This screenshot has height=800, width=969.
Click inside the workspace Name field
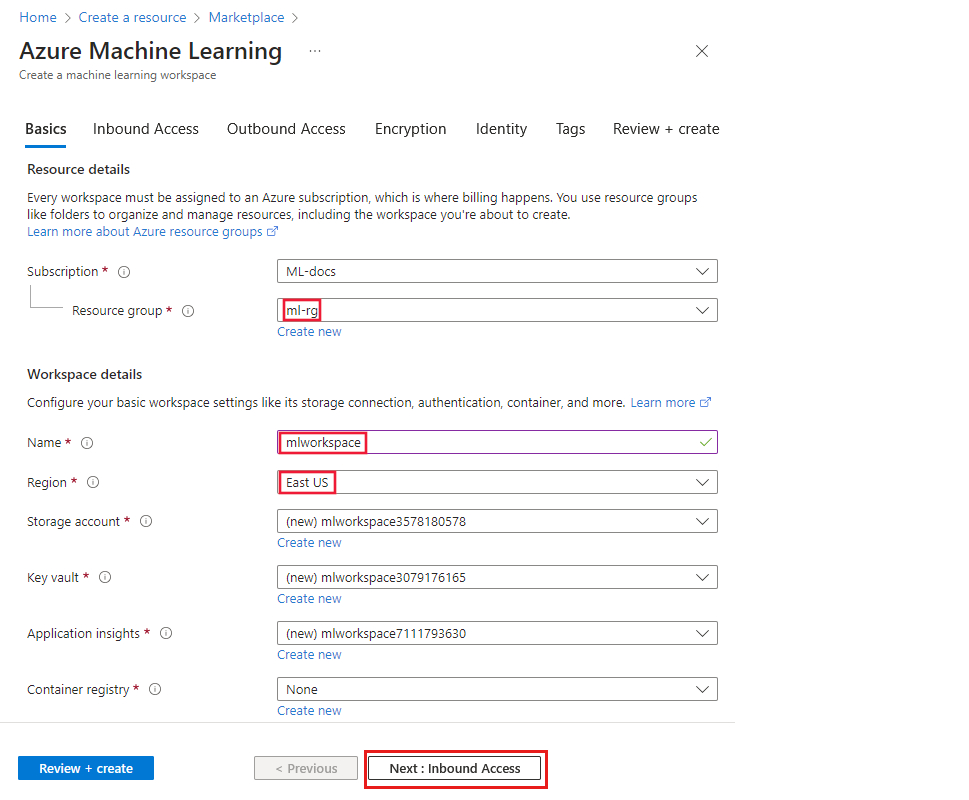(450, 442)
